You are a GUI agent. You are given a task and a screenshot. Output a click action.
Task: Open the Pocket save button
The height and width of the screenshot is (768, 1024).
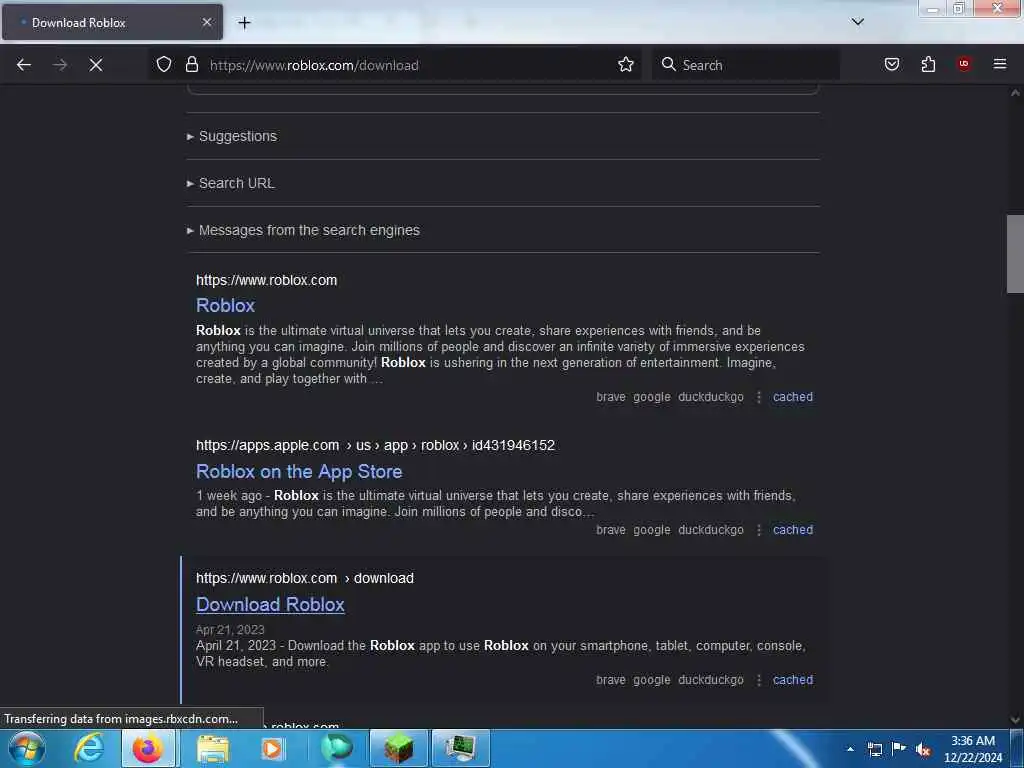click(892, 65)
